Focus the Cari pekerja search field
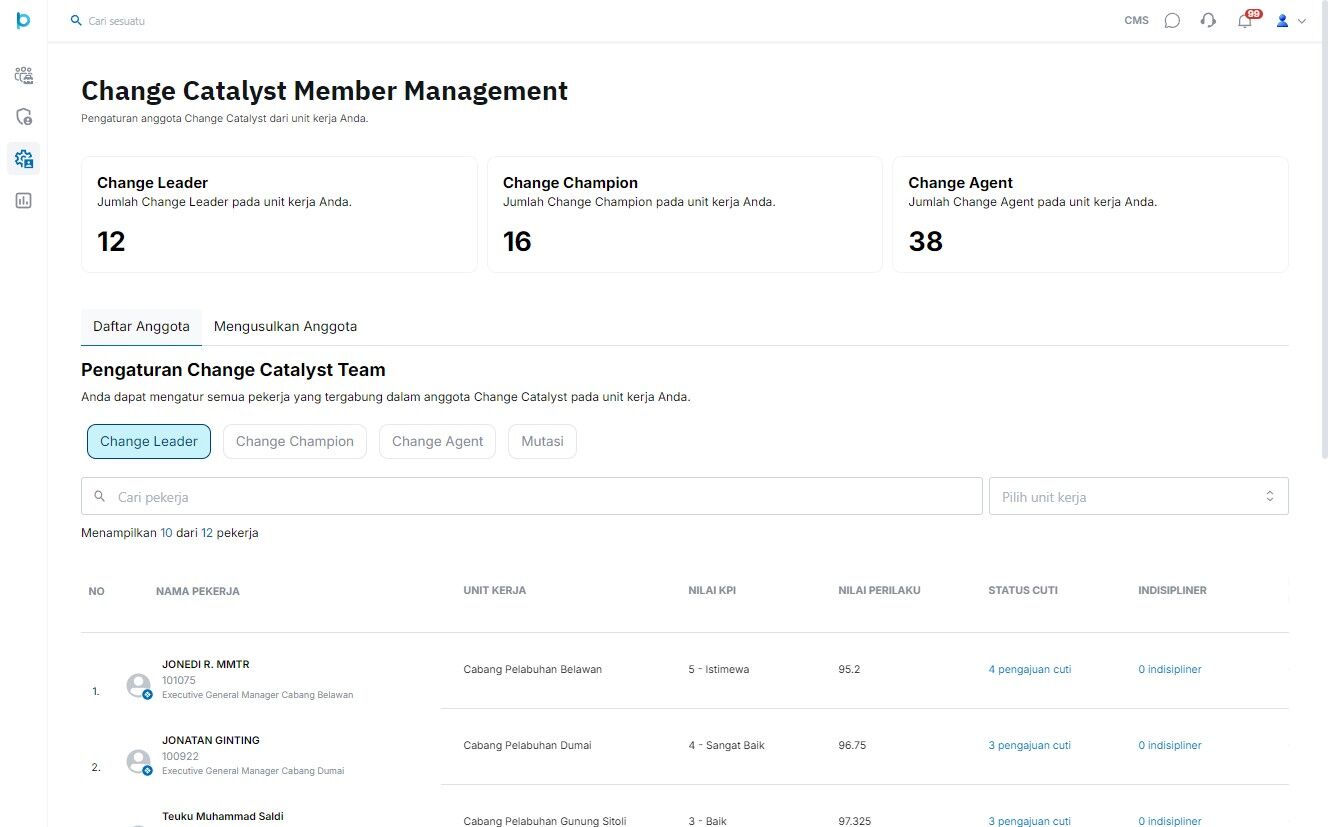Screen dimensions: 1328x827 click(x=532, y=496)
